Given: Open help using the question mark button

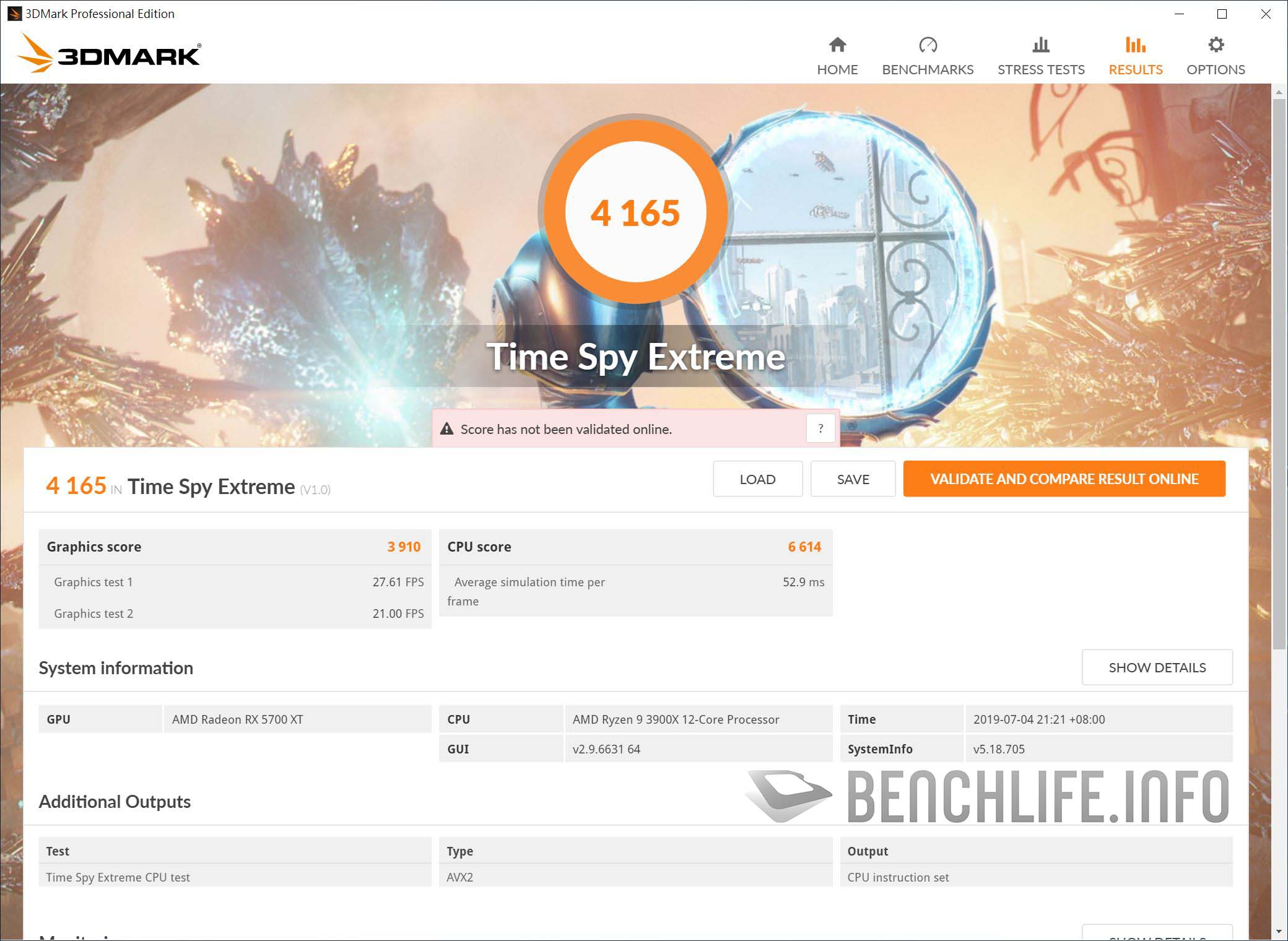Looking at the screenshot, I should (820, 428).
